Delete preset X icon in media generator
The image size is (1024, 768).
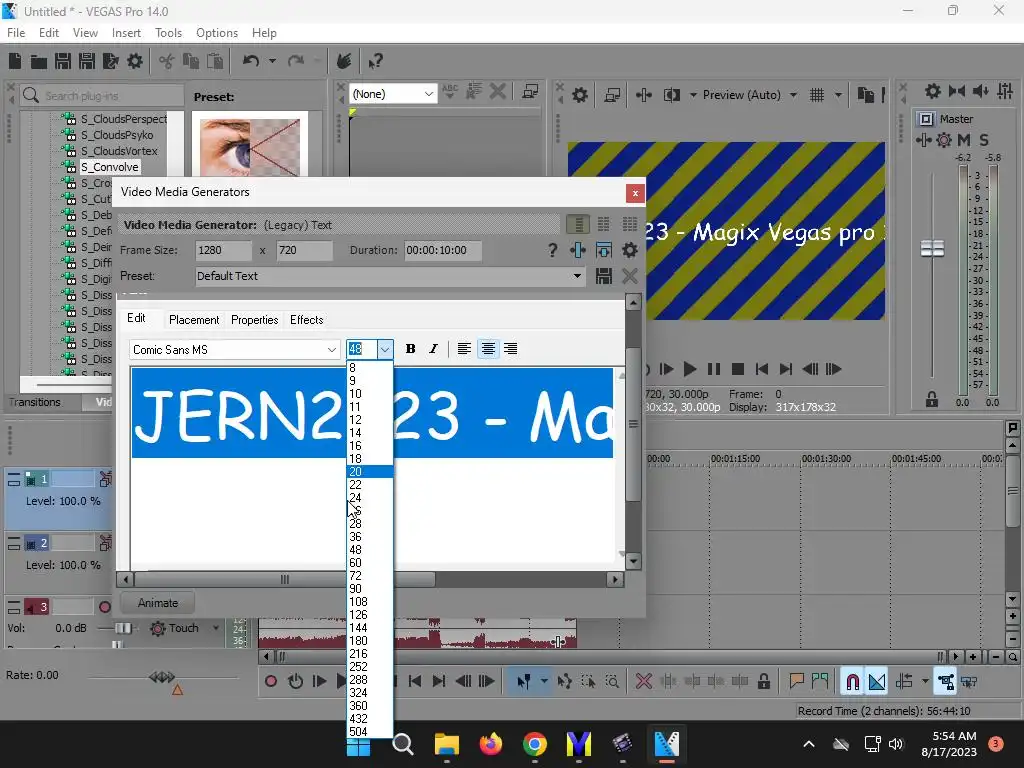pyautogui.click(x=630, y=276)
